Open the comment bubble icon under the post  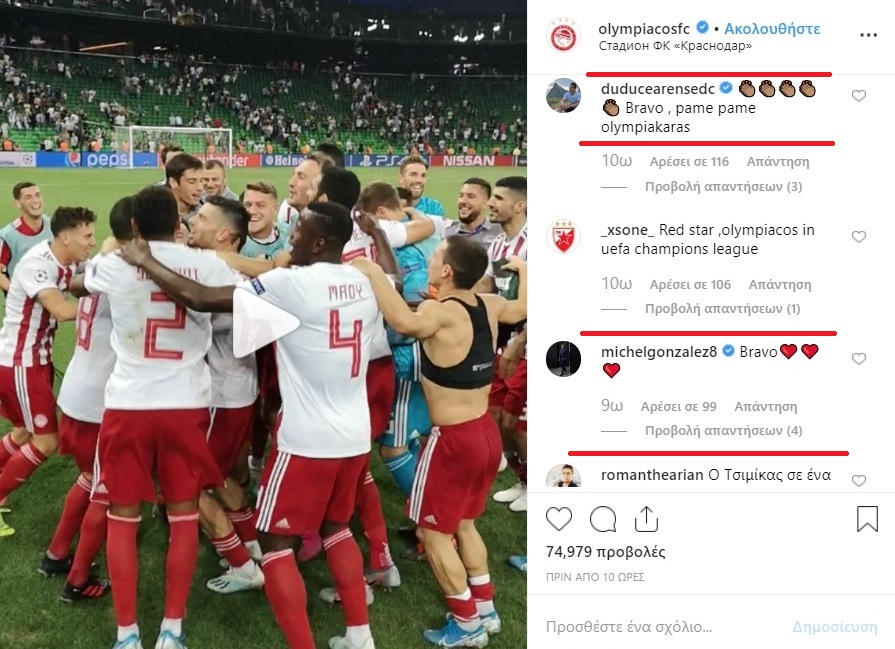tap(603, 519)
